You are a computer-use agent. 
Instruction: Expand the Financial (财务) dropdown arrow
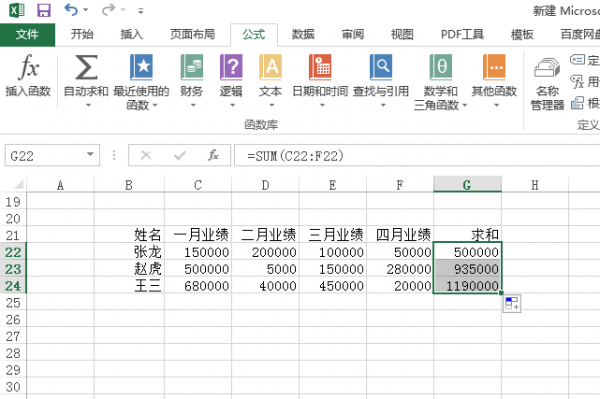click(x=193, y=105)
